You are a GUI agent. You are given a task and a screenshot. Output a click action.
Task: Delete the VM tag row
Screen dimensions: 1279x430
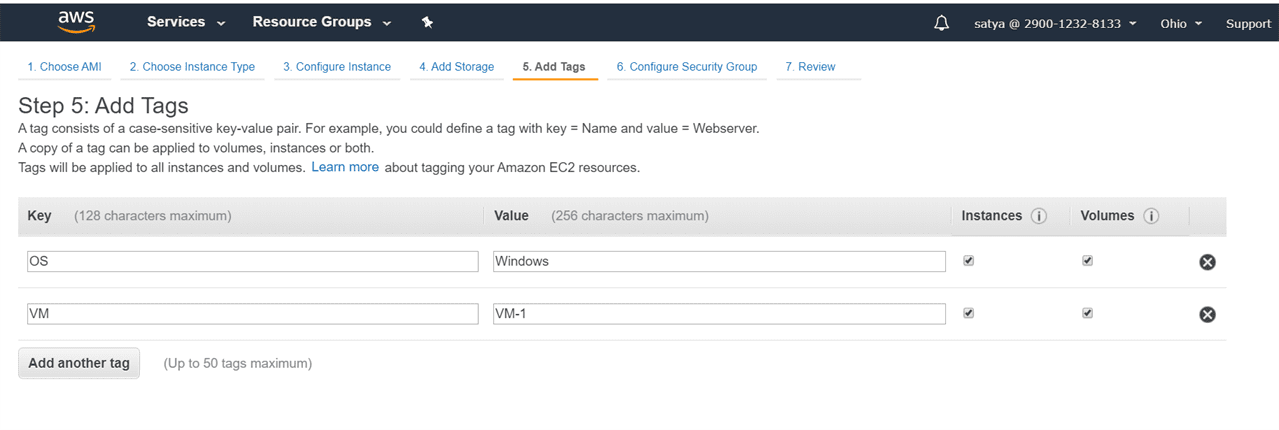pos(1207,314)
